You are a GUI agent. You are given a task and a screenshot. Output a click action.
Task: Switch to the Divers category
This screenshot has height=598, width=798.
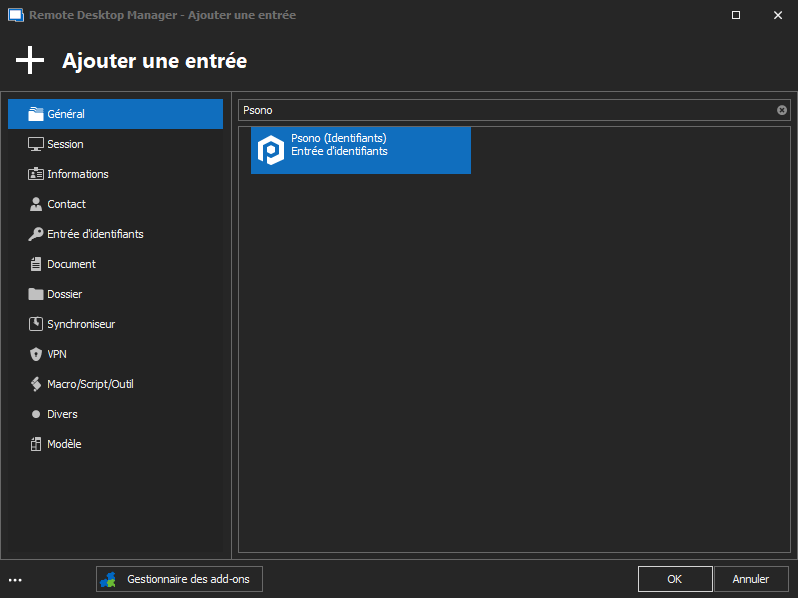pyautogui.click(x=62, y=414)
